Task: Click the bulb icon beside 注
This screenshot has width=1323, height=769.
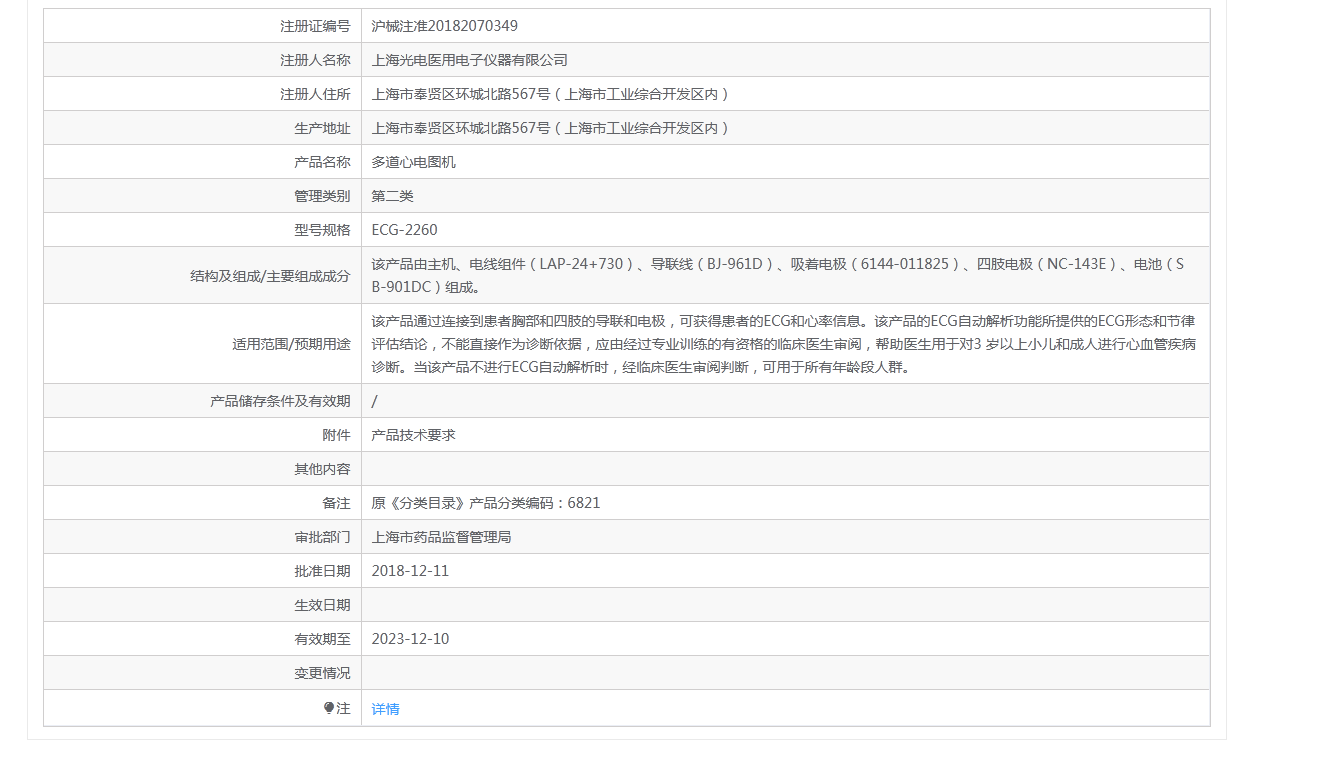Action: [x=329, y=708]
